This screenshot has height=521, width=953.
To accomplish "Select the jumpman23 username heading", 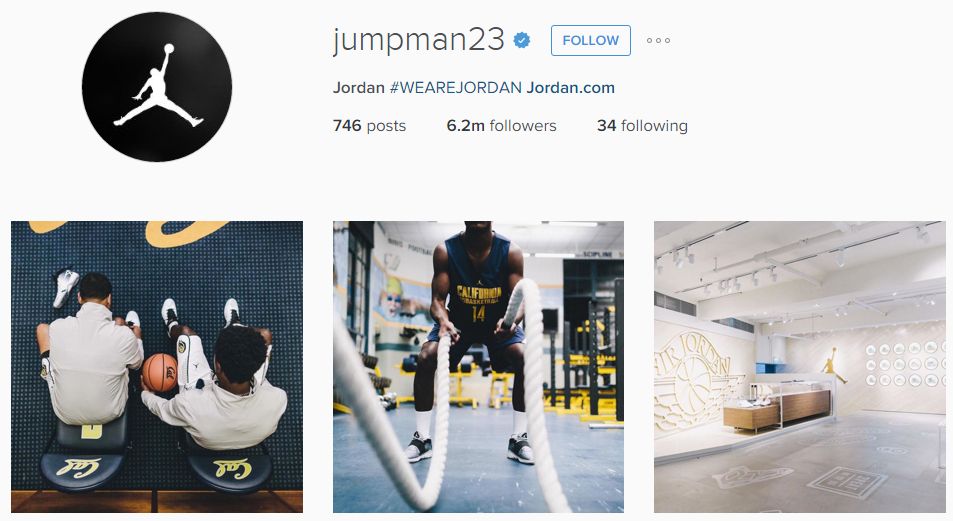I will pyautogui.click(x=419, y=40).
